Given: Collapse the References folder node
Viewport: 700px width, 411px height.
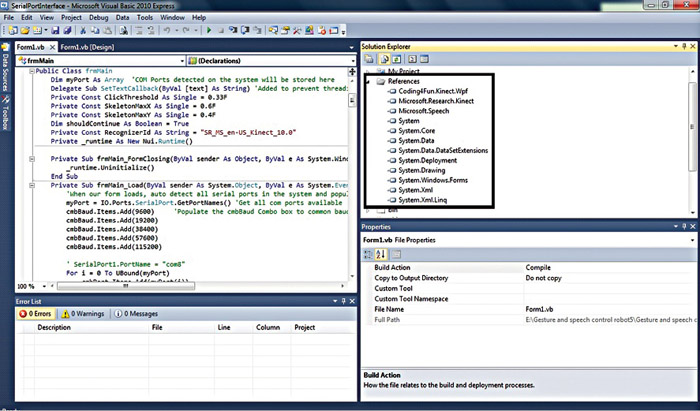Looking at the screenshot, I should pyautogui.click(x=369, y=81).
